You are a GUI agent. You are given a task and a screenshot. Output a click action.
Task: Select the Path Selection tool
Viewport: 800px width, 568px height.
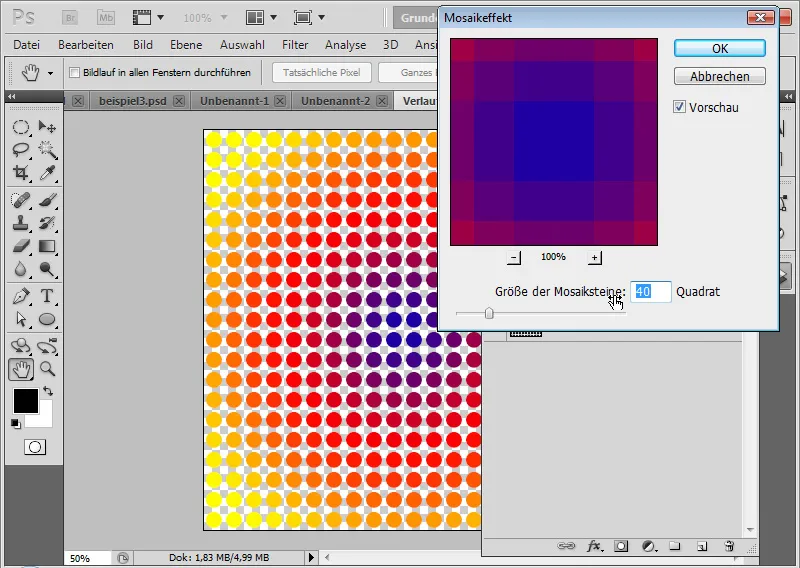click(20, 319)
